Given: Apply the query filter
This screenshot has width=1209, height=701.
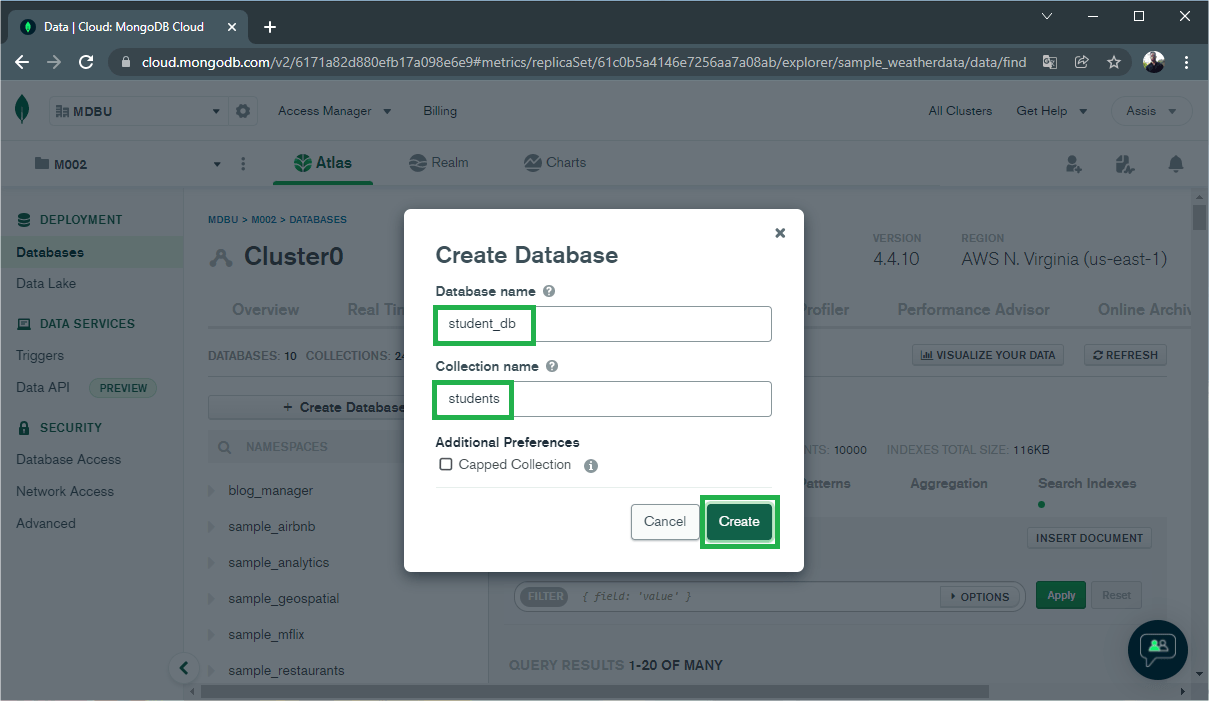Looking at the screenshot, I should (x=1061, y=595).
